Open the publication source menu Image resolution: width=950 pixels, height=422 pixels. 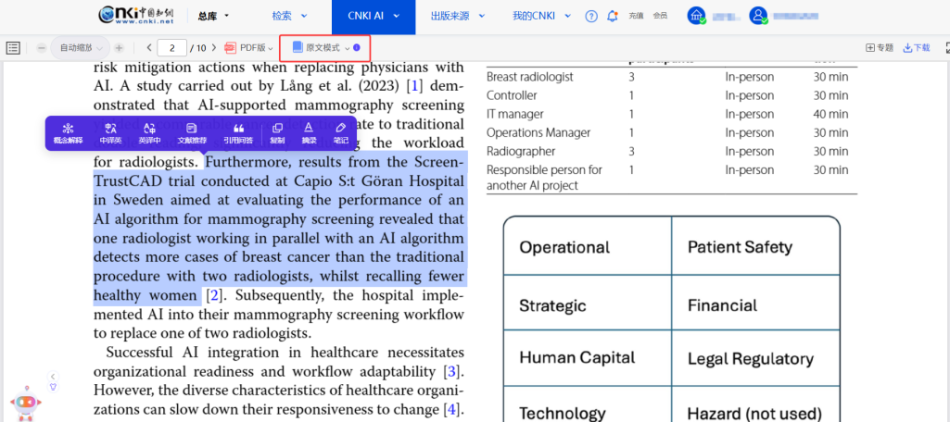[x=455, y=16]
